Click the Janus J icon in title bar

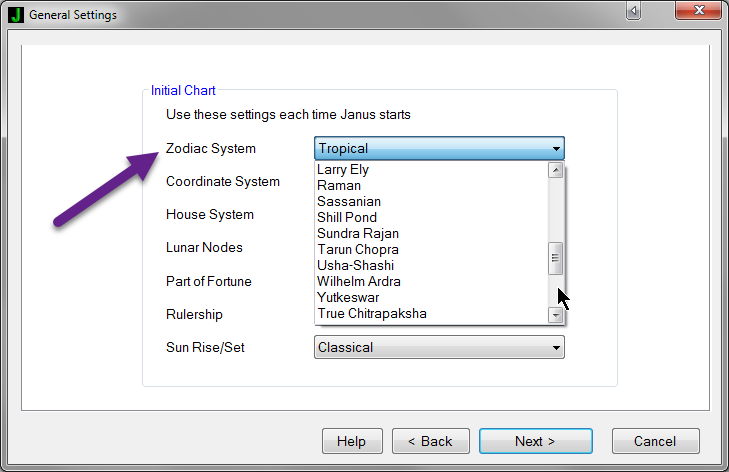tap(16, 15)
